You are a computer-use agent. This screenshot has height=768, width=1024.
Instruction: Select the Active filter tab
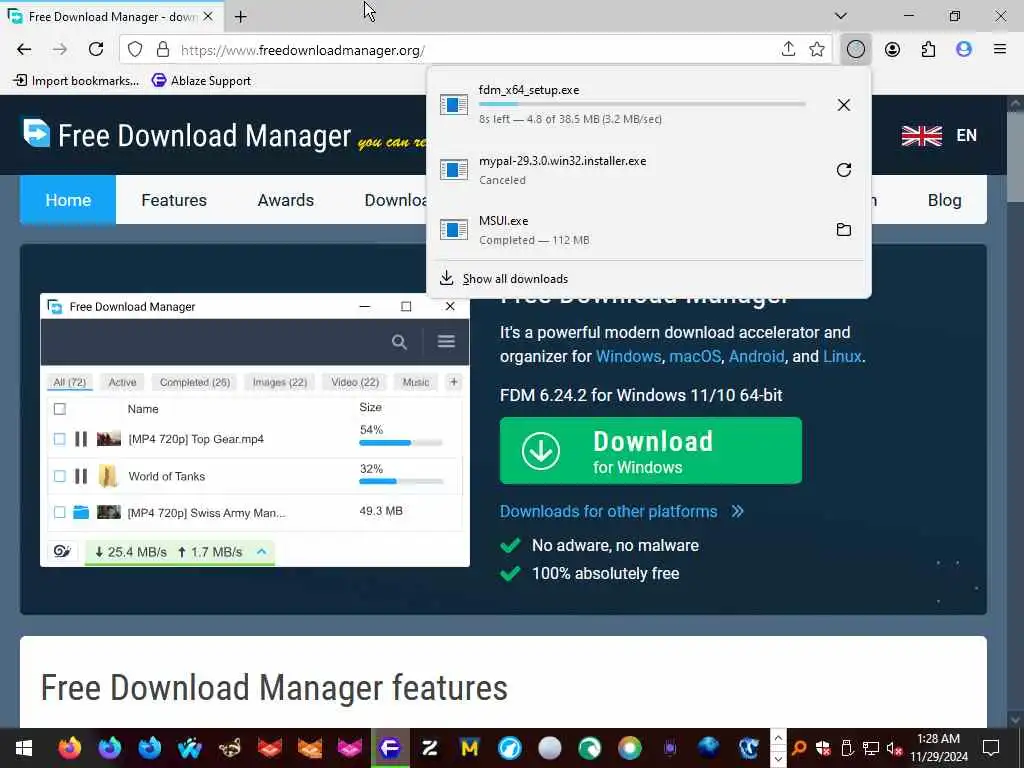[x=122, y=382]
